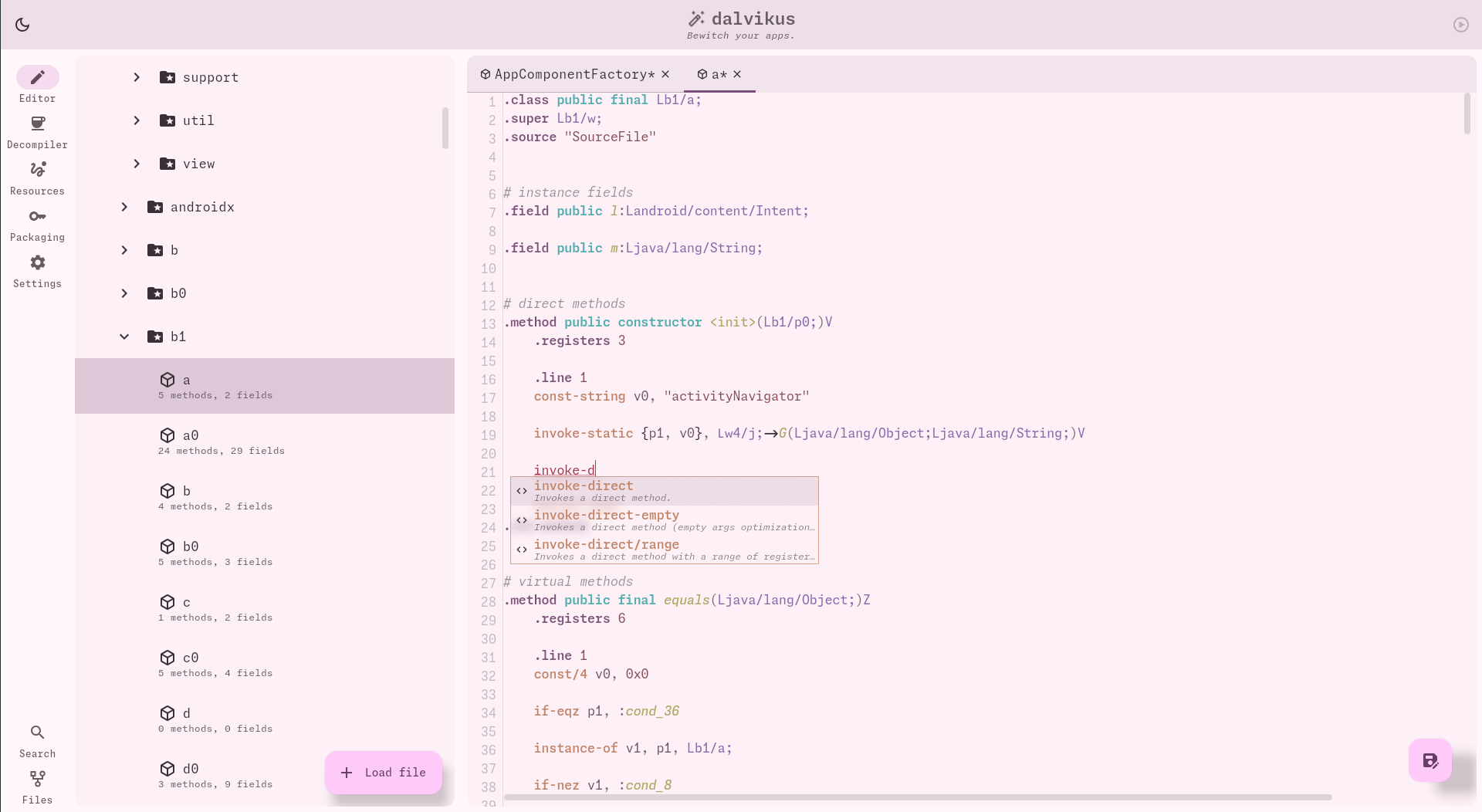Close the a* tab

(x=737, y=74)
